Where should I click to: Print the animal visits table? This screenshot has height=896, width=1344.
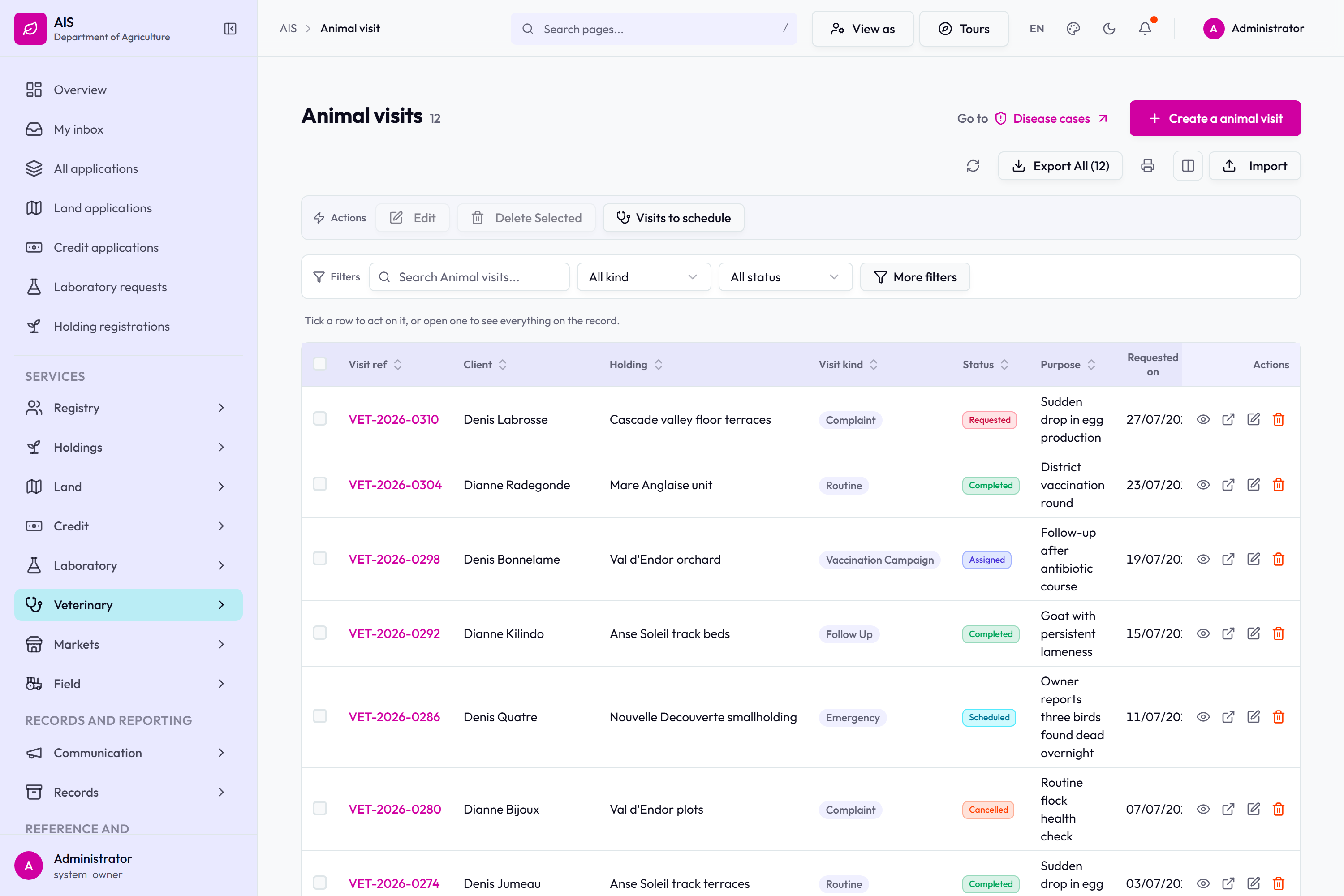point(1147,166)
